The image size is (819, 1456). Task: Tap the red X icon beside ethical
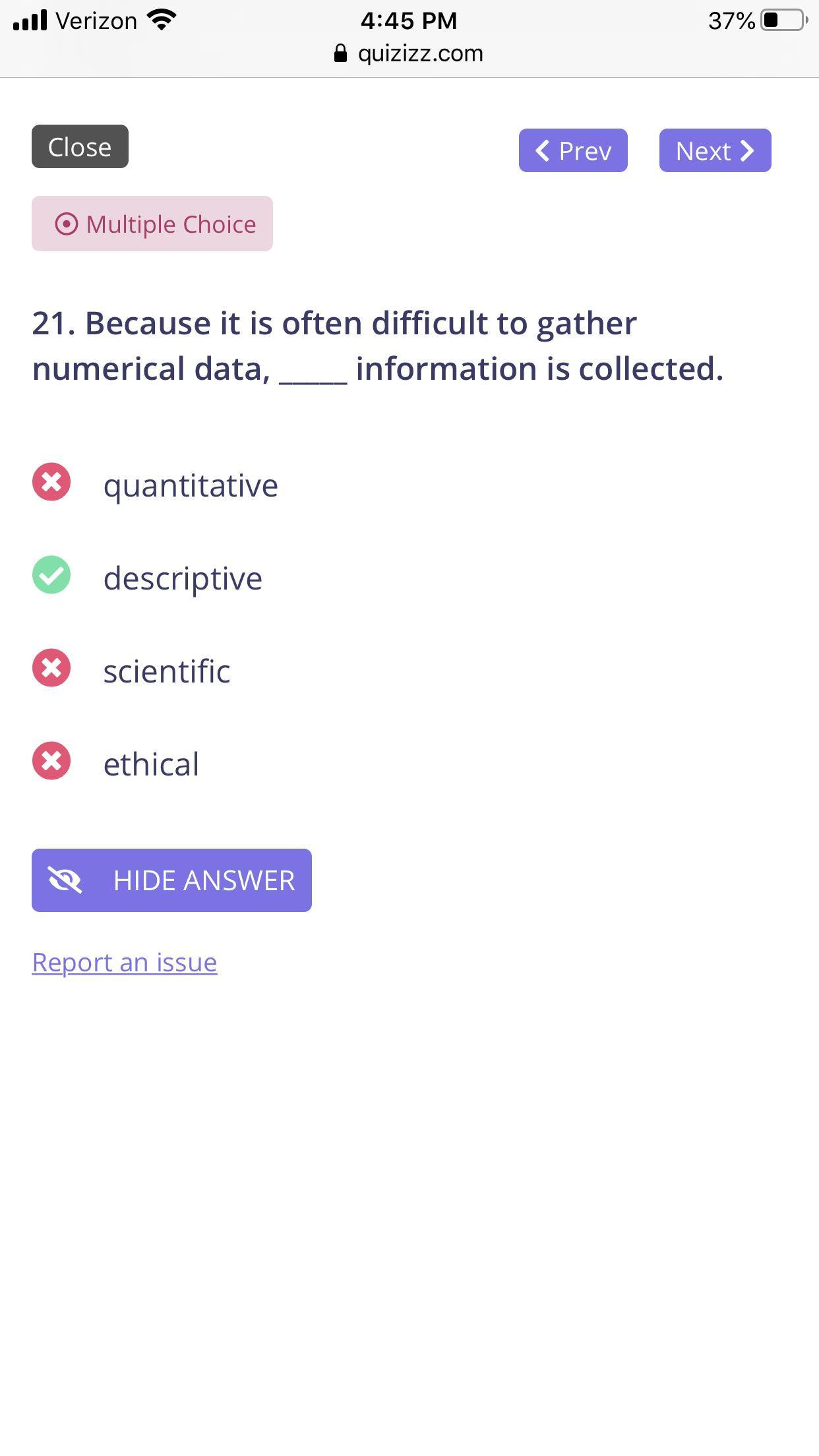click(x=51, y=761)
